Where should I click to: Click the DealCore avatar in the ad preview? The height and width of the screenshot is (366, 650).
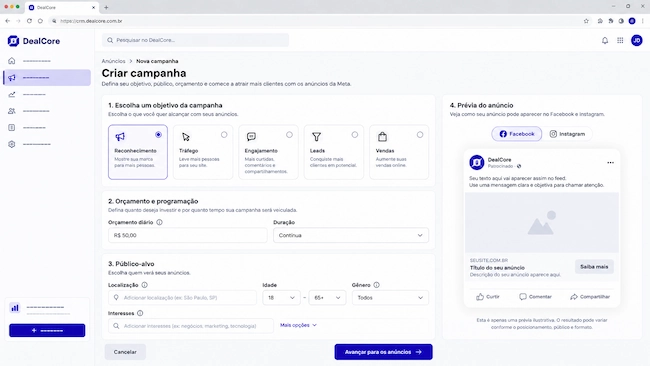477,162
